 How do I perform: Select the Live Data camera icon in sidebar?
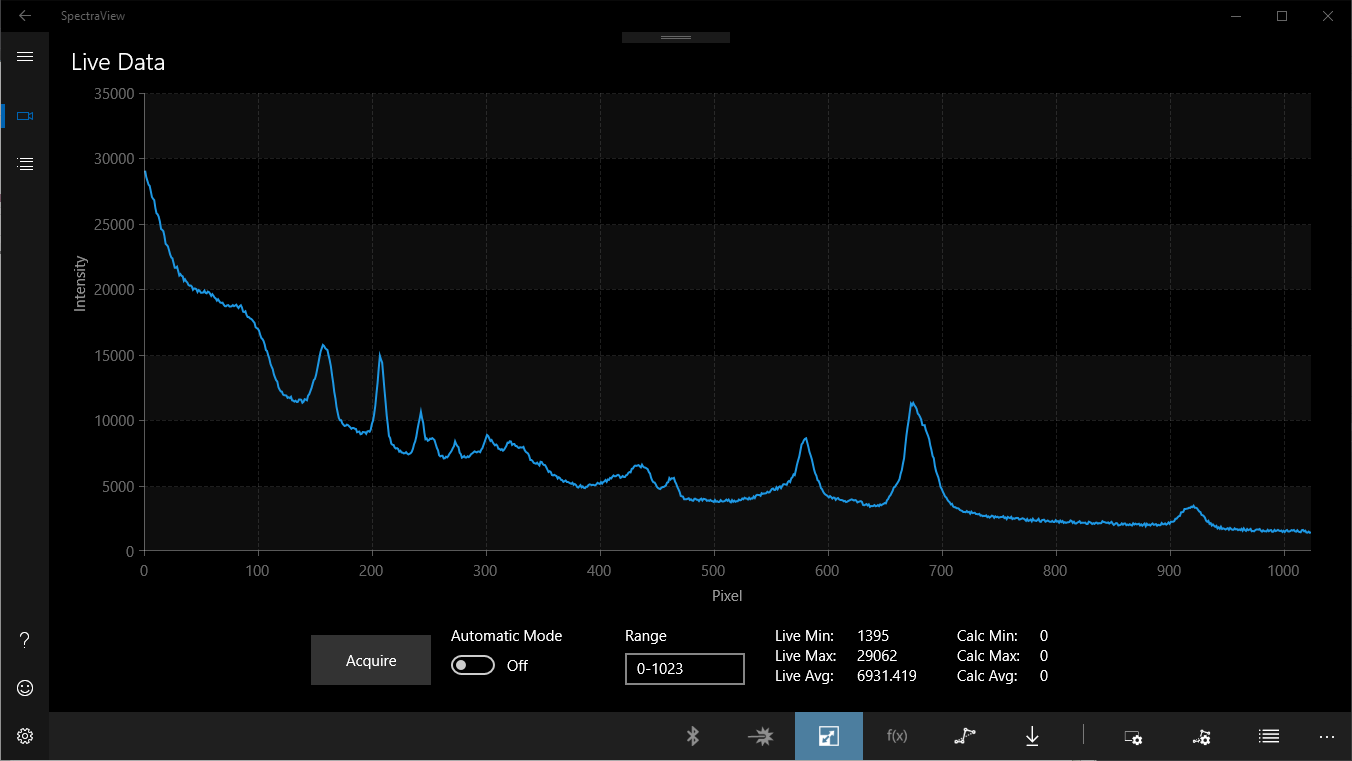25,116
